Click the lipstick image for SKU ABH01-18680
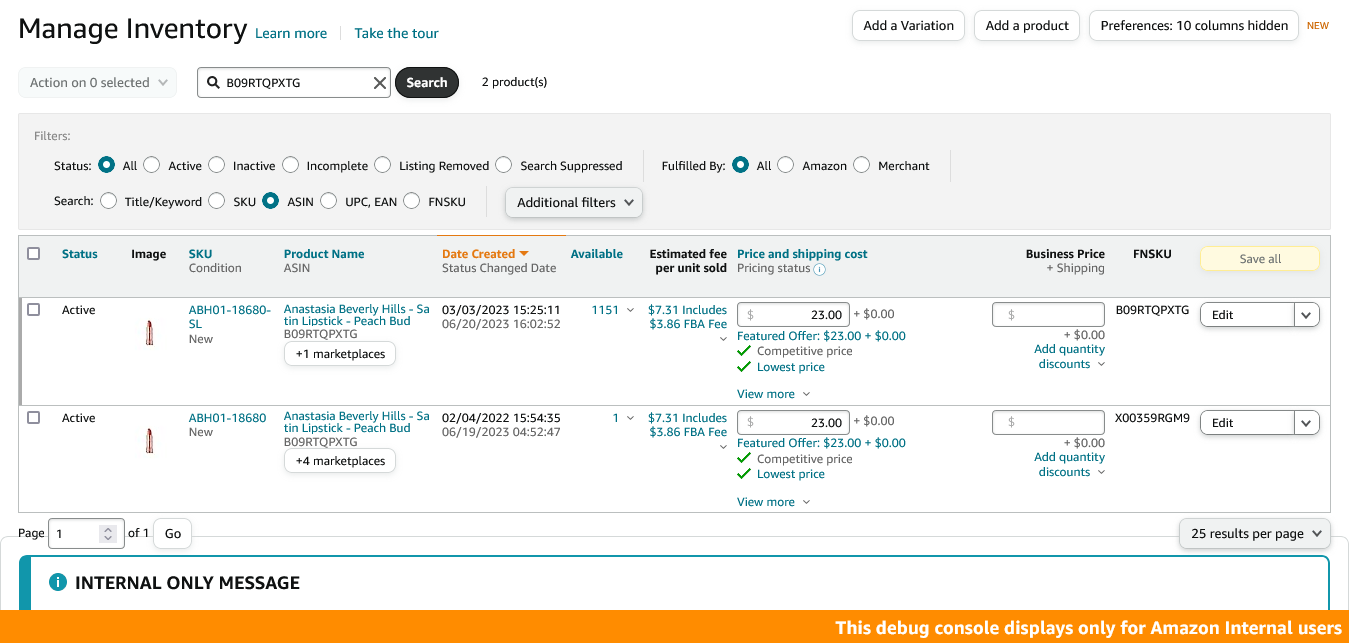 149,441
